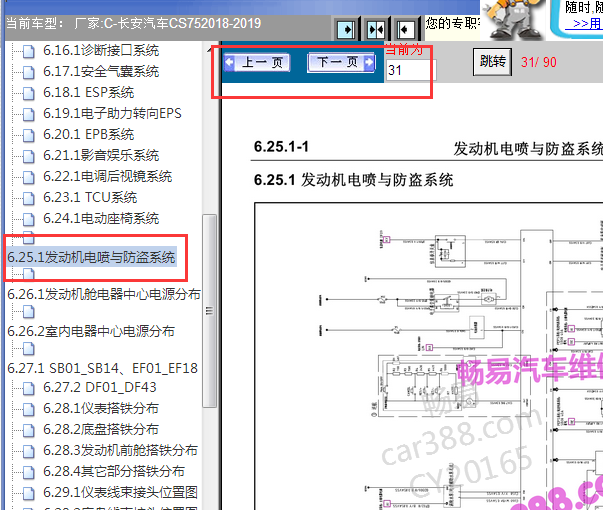
Task: Click the 跳转 jump button
Action: (492, 62)
